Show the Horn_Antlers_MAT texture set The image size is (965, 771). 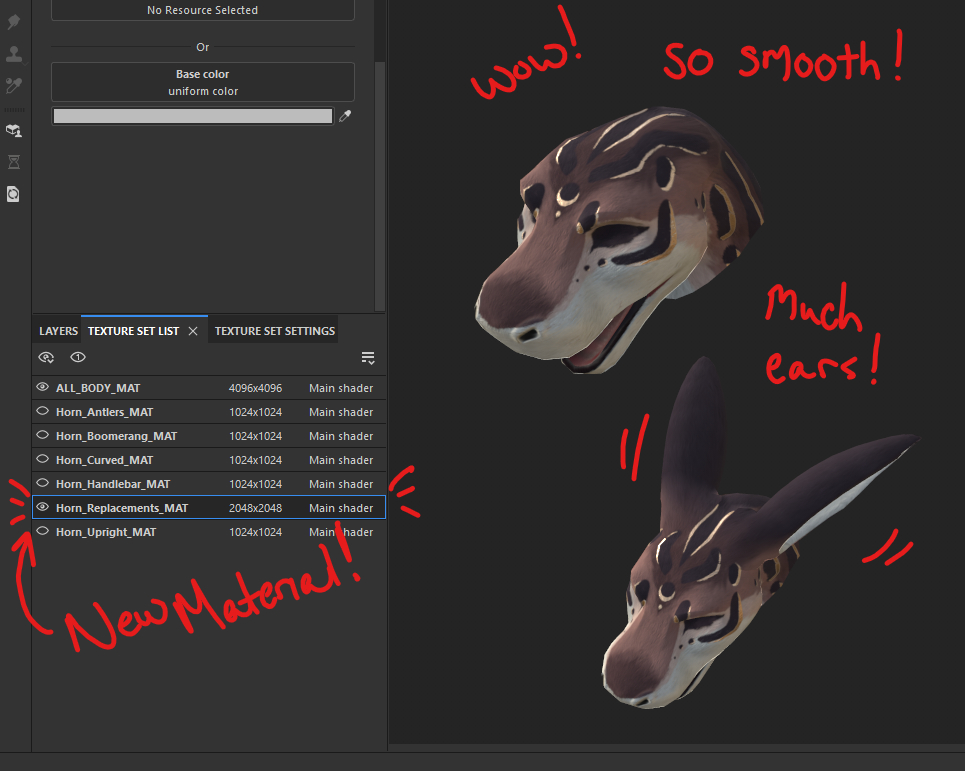pos(43,411)
